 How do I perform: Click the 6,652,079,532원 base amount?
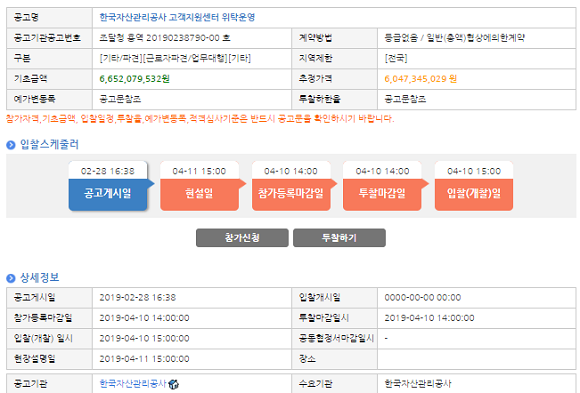click(x=135, y=79)
